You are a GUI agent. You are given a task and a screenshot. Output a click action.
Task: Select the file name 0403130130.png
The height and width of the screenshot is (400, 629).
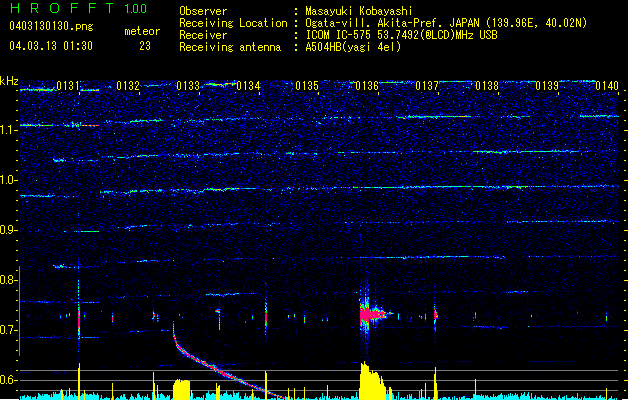51,27
